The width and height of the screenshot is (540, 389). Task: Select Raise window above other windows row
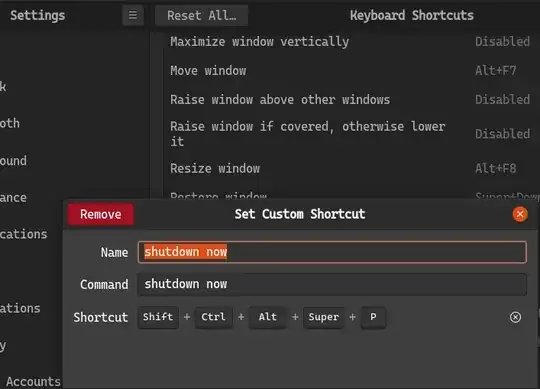pos(351,99)
